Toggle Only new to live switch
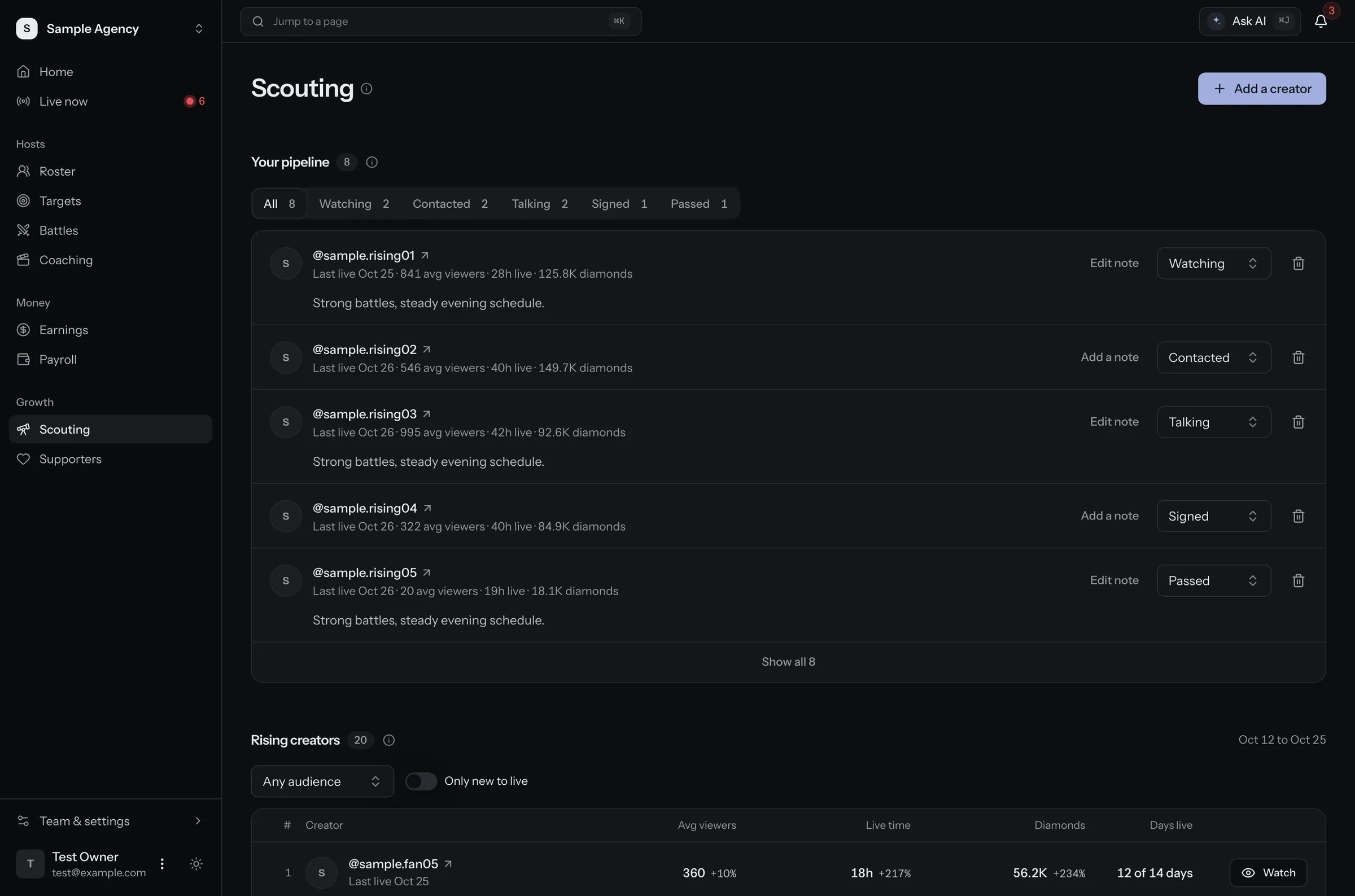This screenshot has height=896, width=1355. (421, 781)
